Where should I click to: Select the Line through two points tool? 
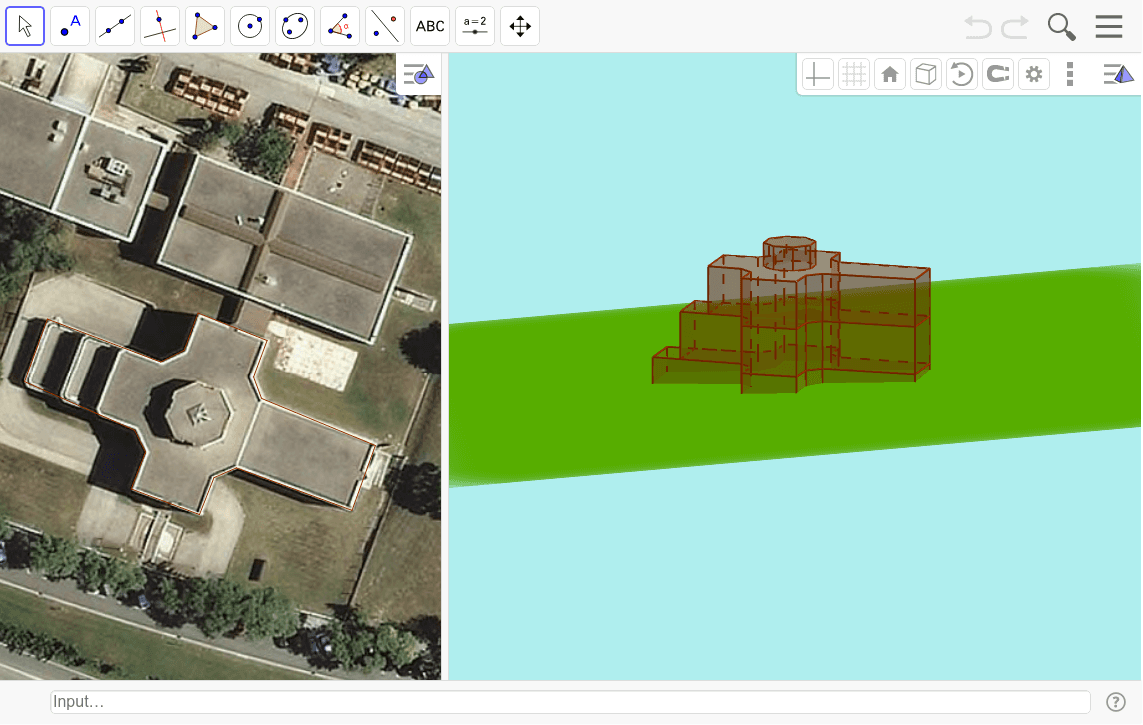115,26
